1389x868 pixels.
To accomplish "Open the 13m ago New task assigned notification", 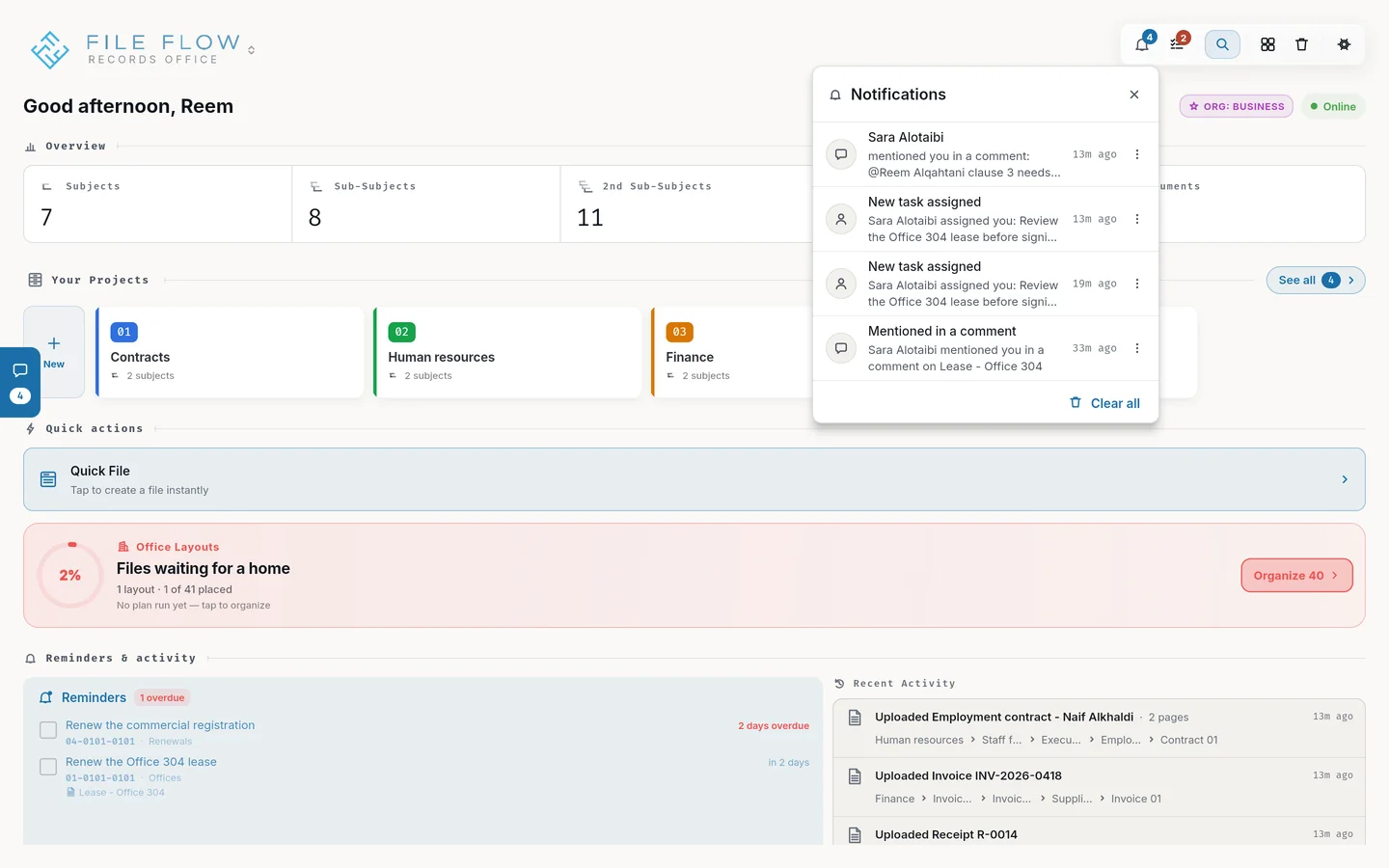I will coord(985,219).
